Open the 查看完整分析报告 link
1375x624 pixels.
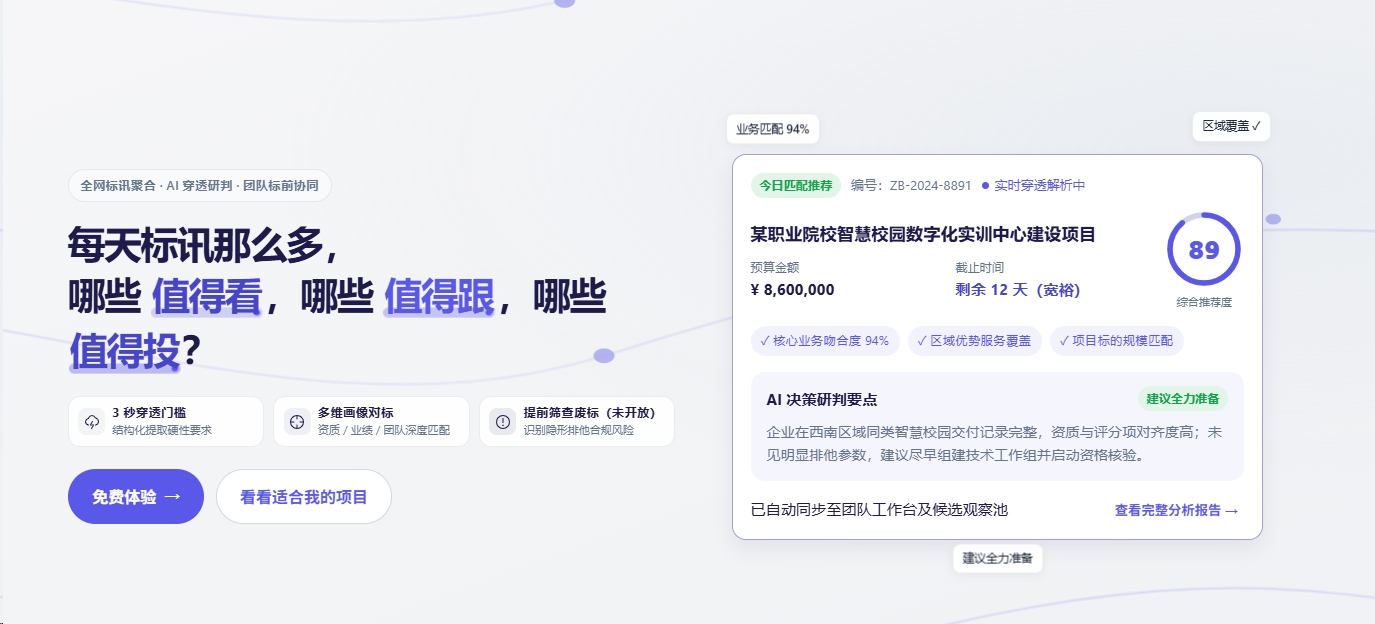click(x=1177, y=510)
